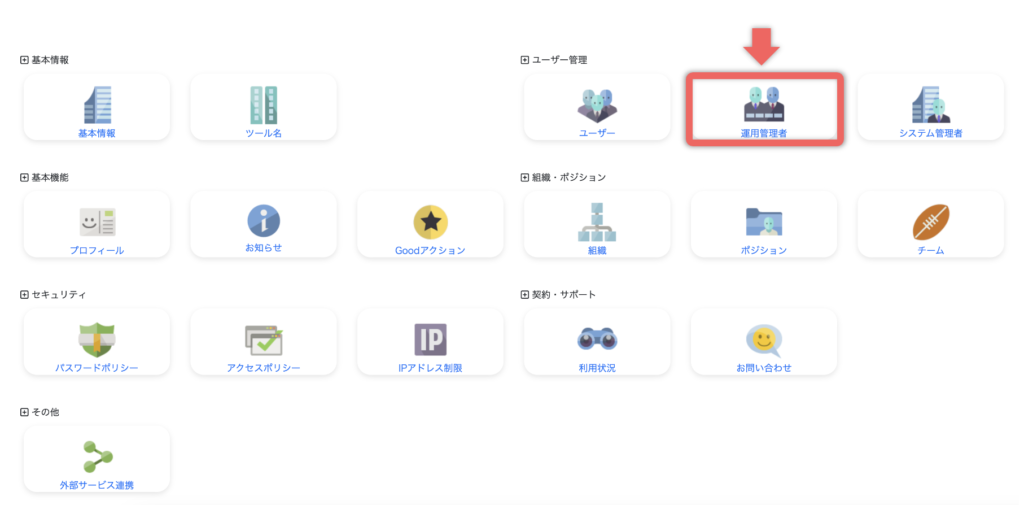Open the パスワードポリシー link

[97, 368]
